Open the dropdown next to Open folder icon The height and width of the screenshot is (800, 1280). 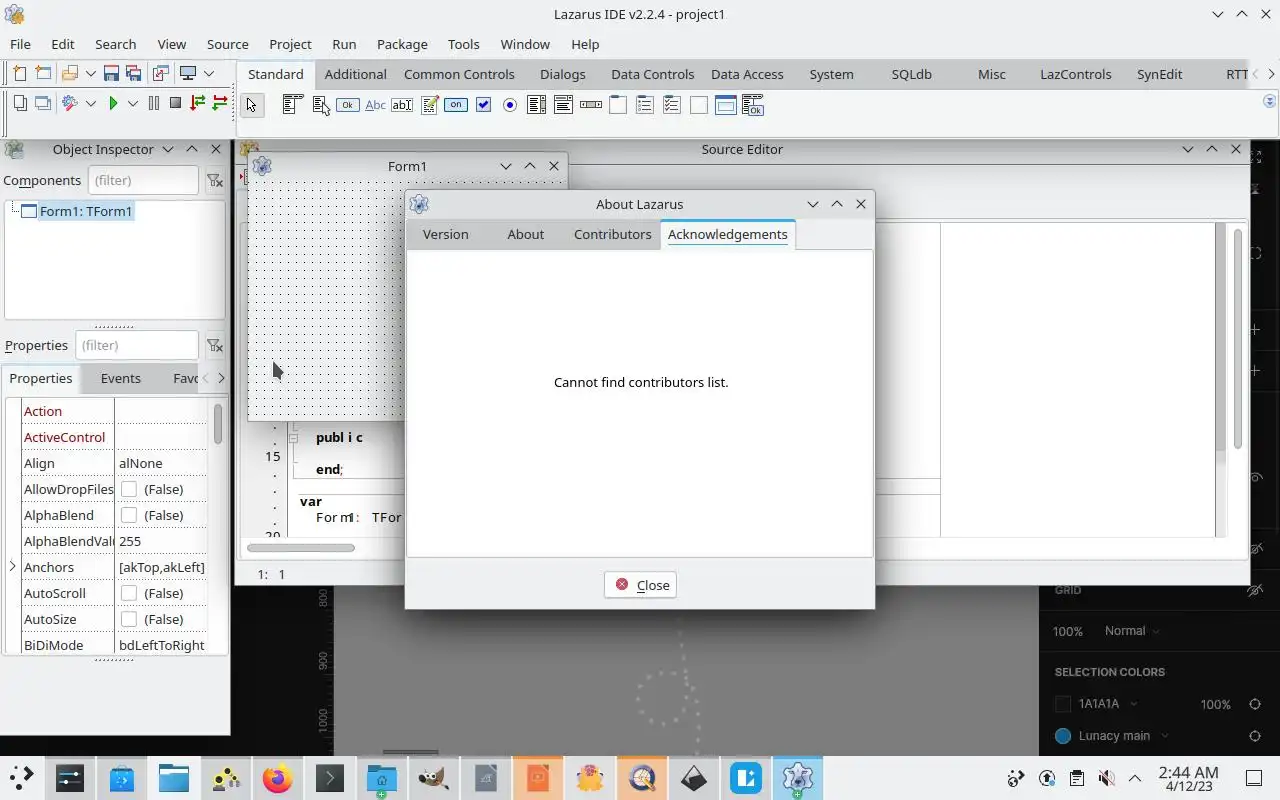coord(91,73)
